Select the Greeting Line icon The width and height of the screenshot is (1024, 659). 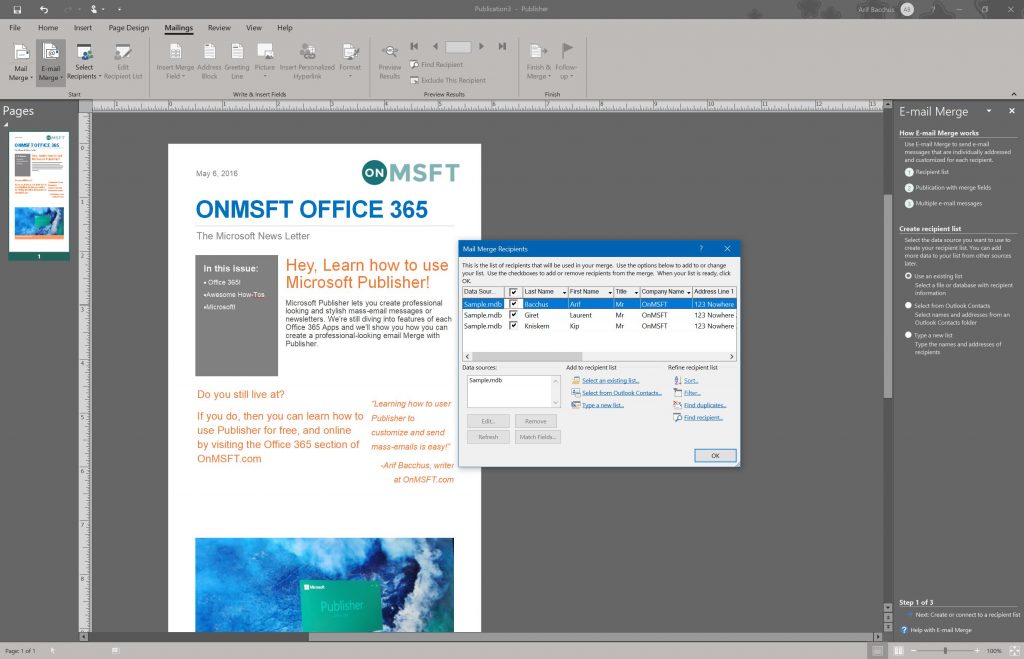tap(238, 52)
